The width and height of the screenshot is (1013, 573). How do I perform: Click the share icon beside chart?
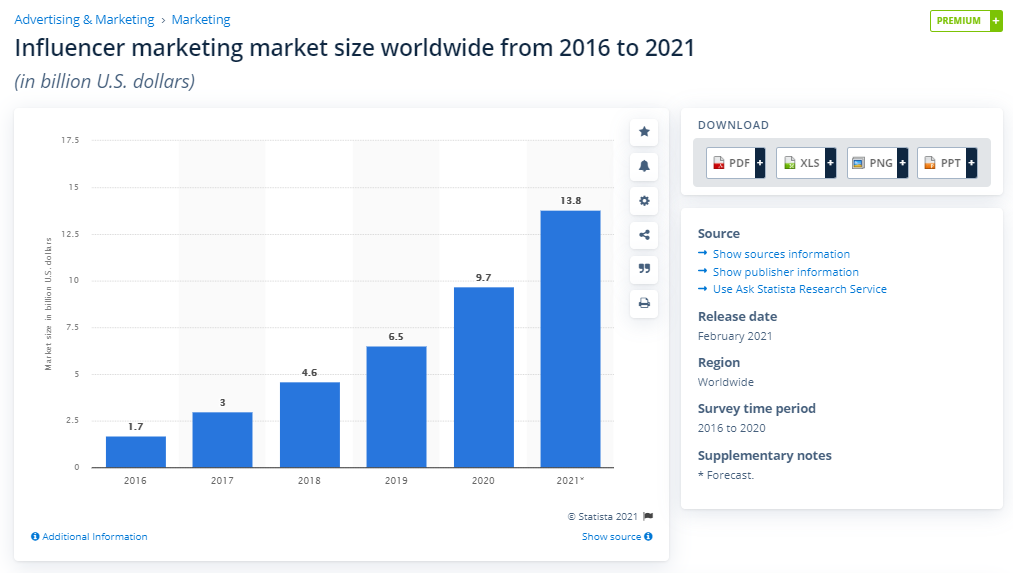[x=644, y=234]
